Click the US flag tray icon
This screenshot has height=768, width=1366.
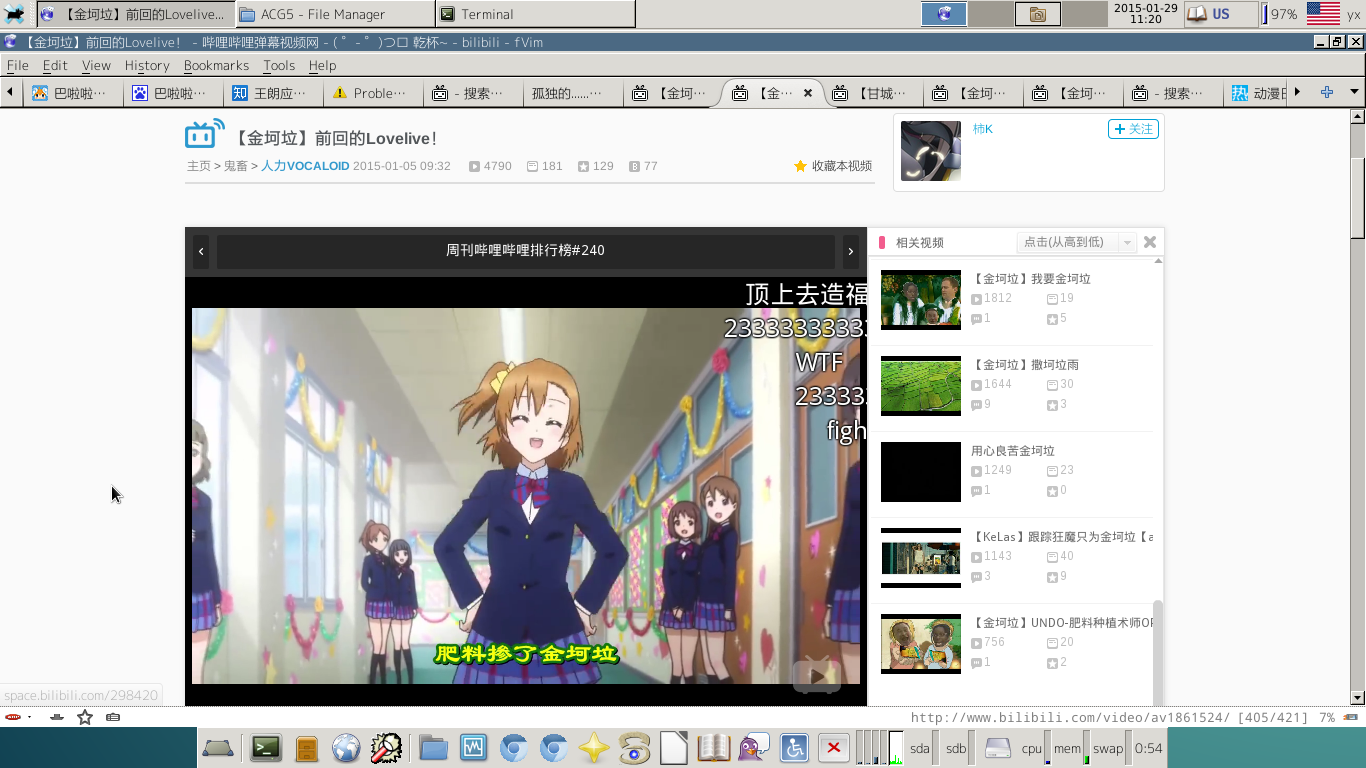1323,14
